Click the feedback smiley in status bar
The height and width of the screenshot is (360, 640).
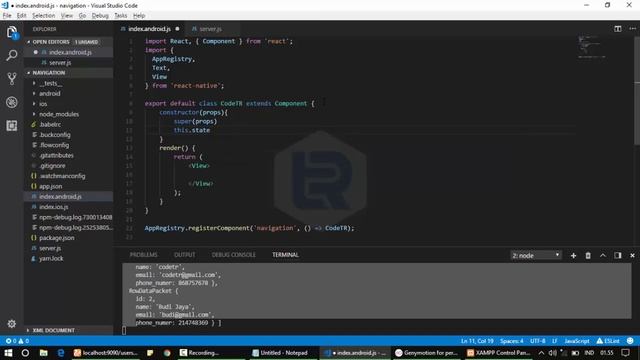(630, 341)
